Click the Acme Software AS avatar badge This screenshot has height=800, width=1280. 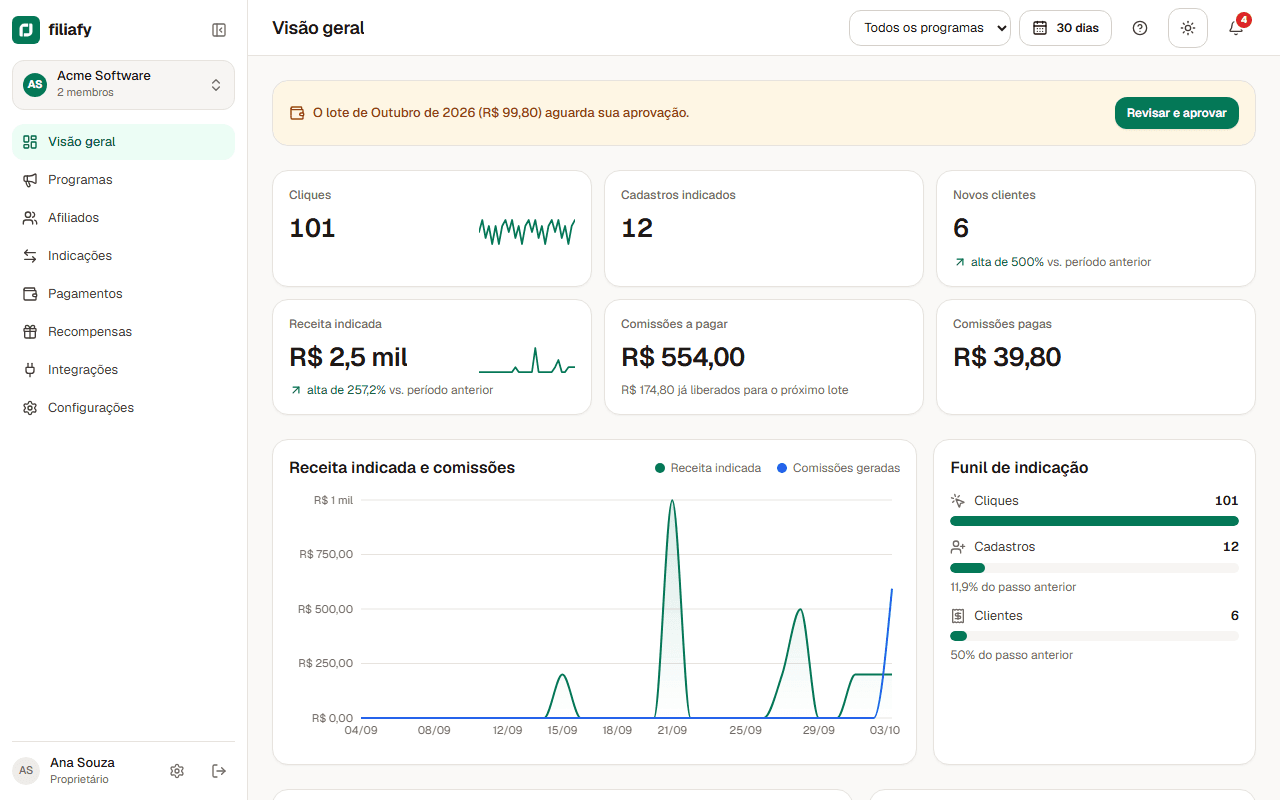pyautogui.click(x=35, y=84)
